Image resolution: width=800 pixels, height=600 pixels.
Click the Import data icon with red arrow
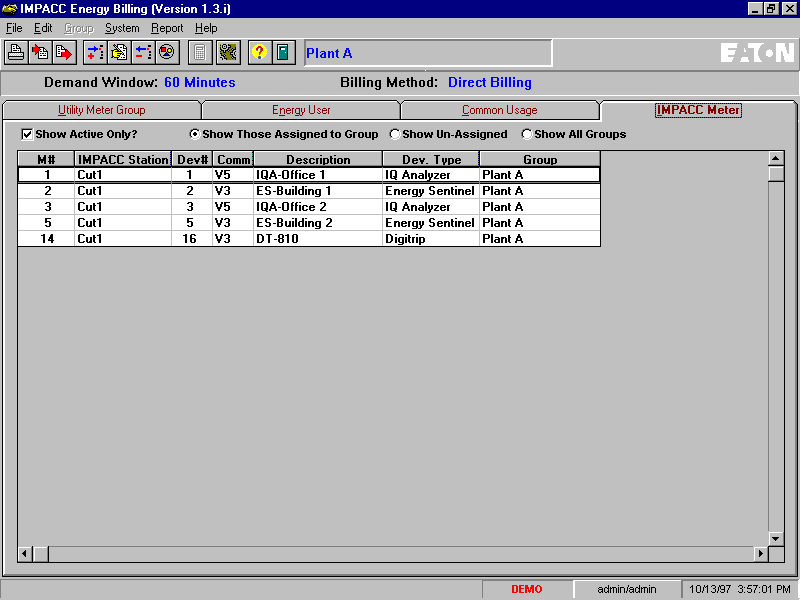(40, 53)
